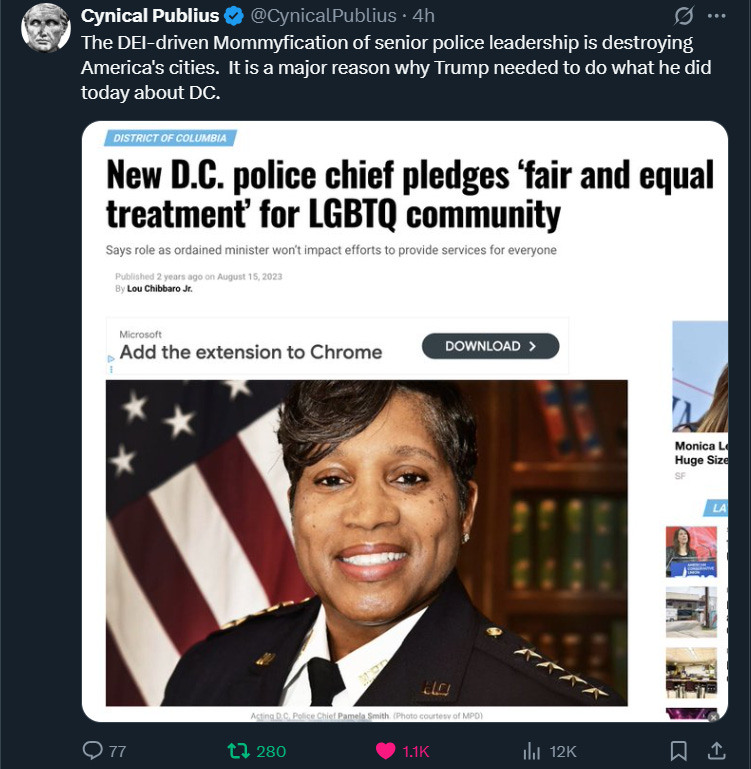Viewport: 751px width, 769px height.
Task: Open Cynical Publius profile avatar
Action: [46, 28]
